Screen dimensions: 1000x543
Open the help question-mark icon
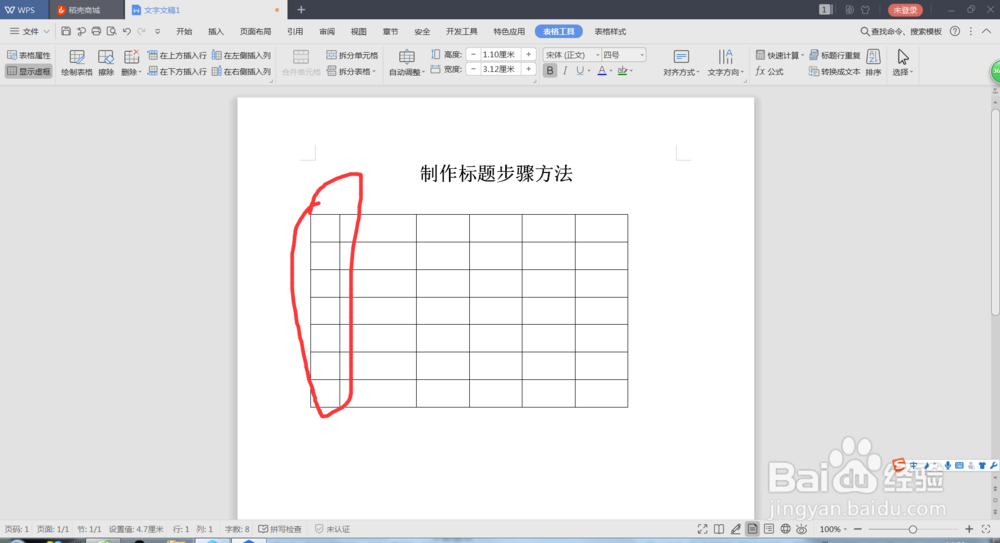(955, 31)
